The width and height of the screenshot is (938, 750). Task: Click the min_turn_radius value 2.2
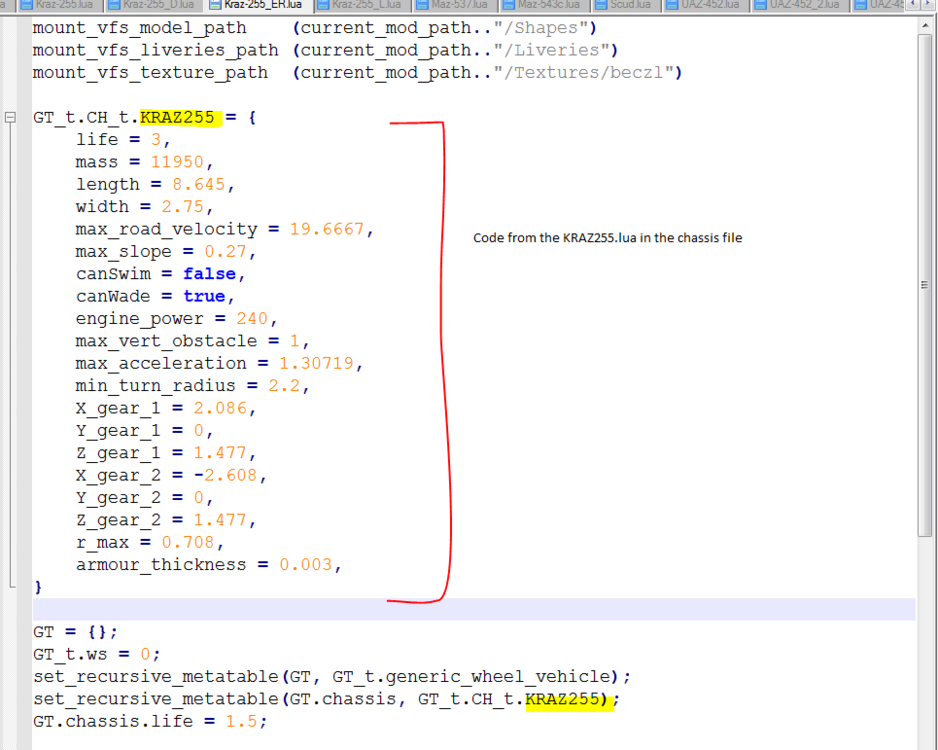tap(284, 385)
